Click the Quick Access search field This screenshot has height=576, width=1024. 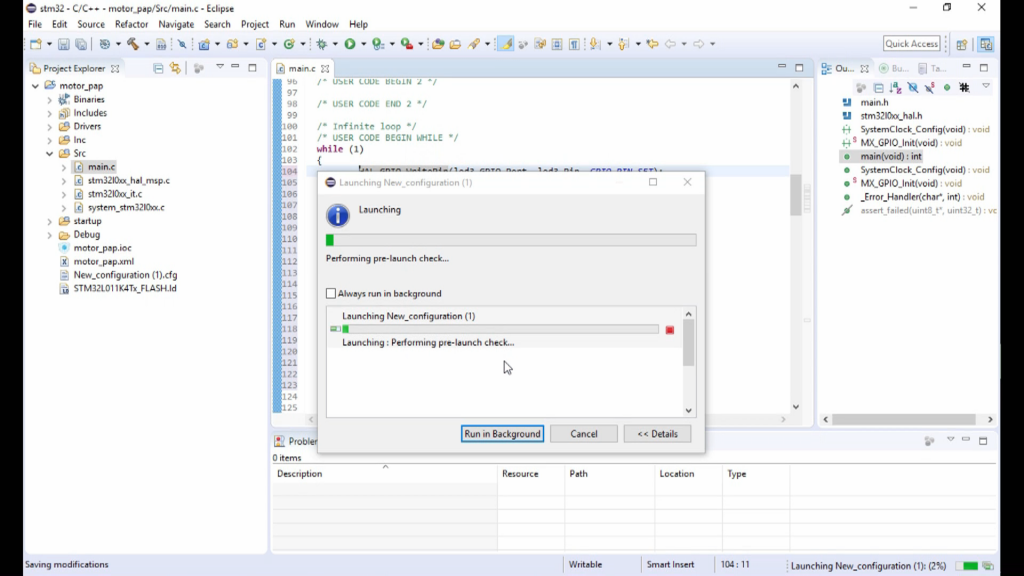(x=911, y=44)
